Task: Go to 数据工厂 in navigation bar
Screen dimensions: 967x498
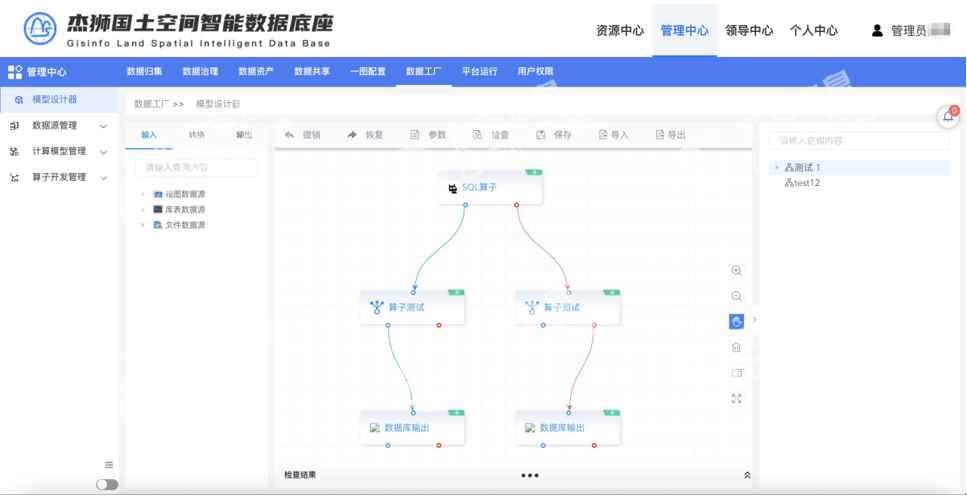Action: (424, 71)
